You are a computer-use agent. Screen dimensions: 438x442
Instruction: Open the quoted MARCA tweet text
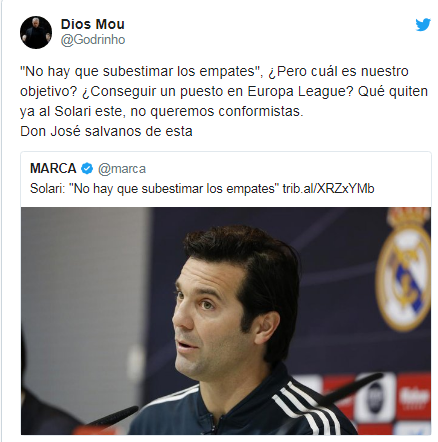click(x=202, y=189)
